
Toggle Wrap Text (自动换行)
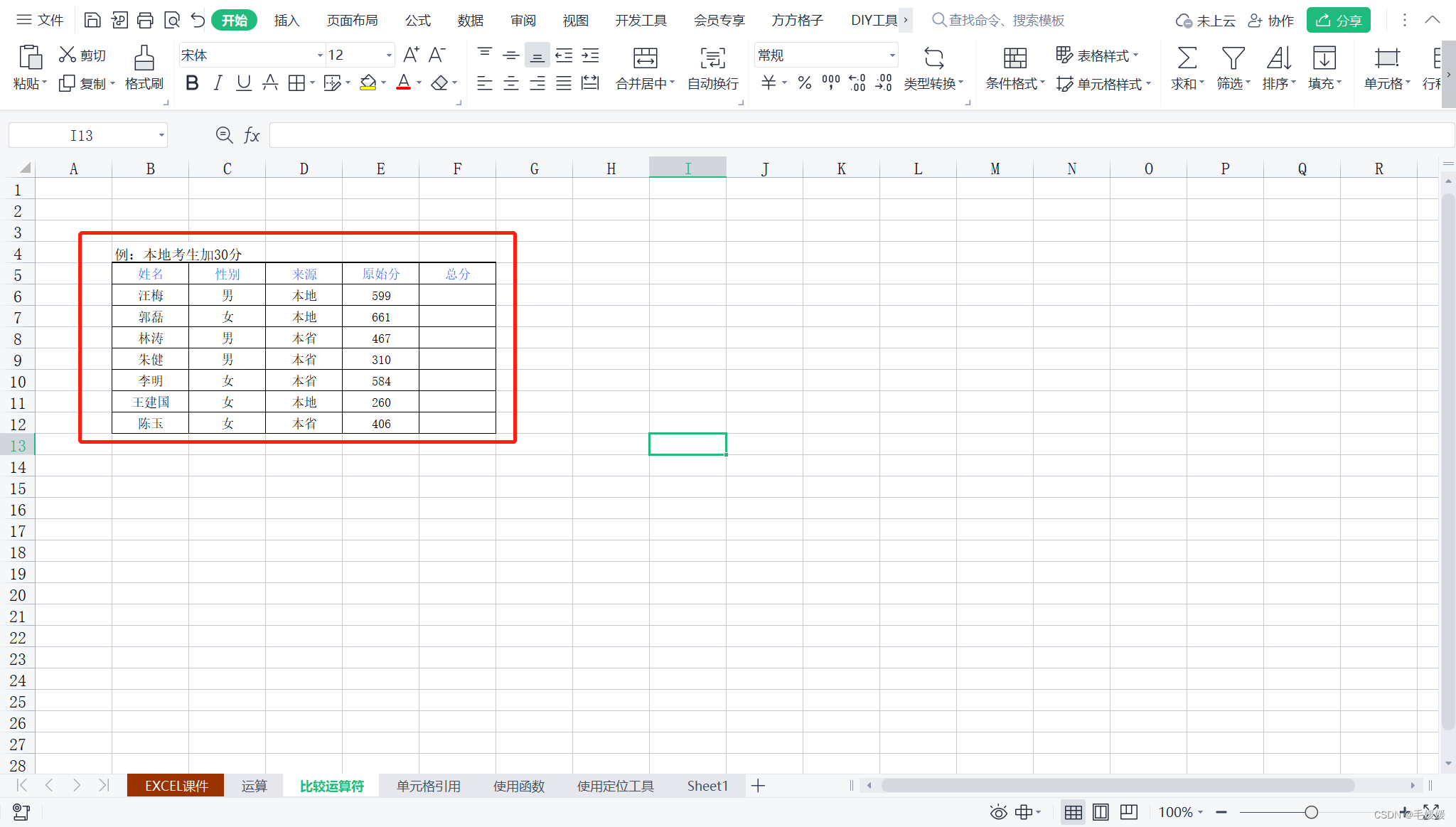pyautogui.click(x=713, y=69)
